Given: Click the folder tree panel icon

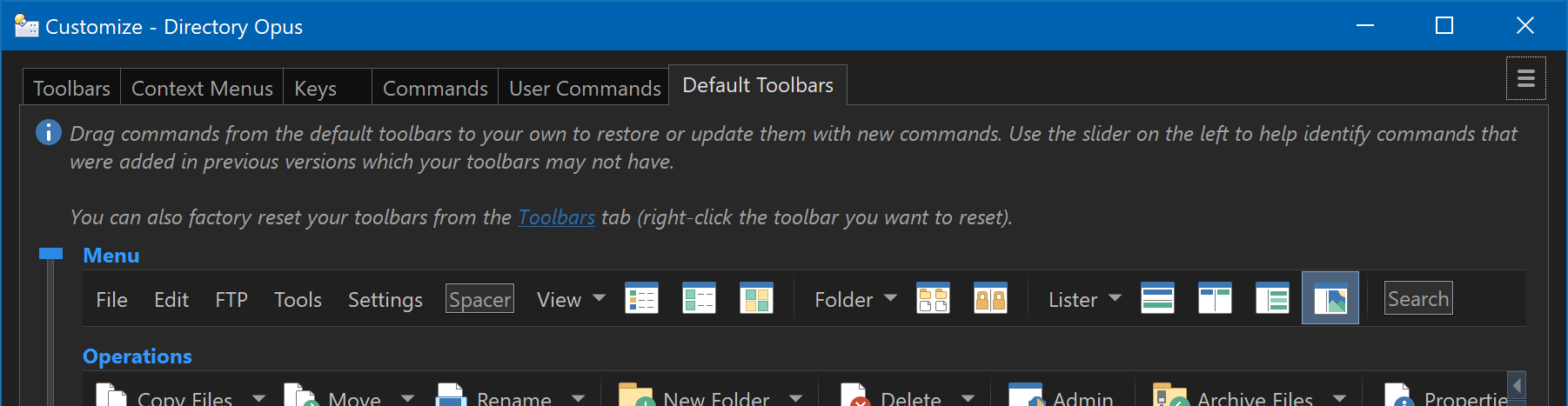Looking at the screenshot, I should coord(1273,298).
